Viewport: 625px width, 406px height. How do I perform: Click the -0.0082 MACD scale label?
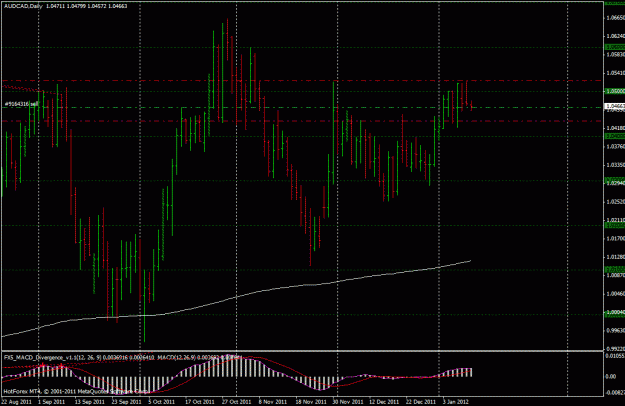pos(615,393)
